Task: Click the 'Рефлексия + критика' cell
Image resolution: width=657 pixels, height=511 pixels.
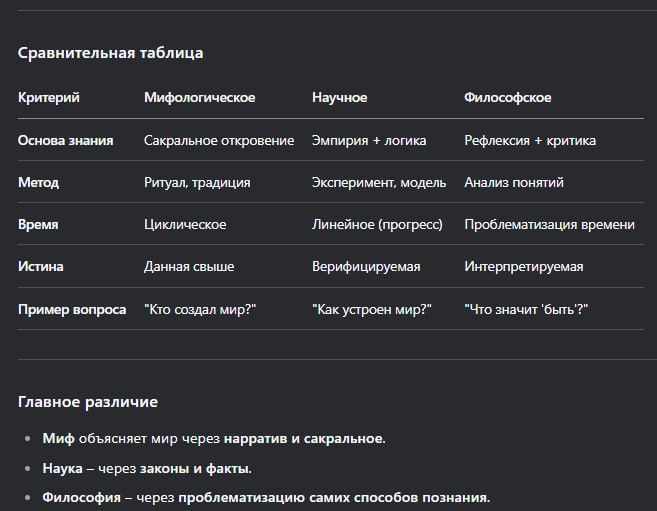Action: tap(530, 140)
